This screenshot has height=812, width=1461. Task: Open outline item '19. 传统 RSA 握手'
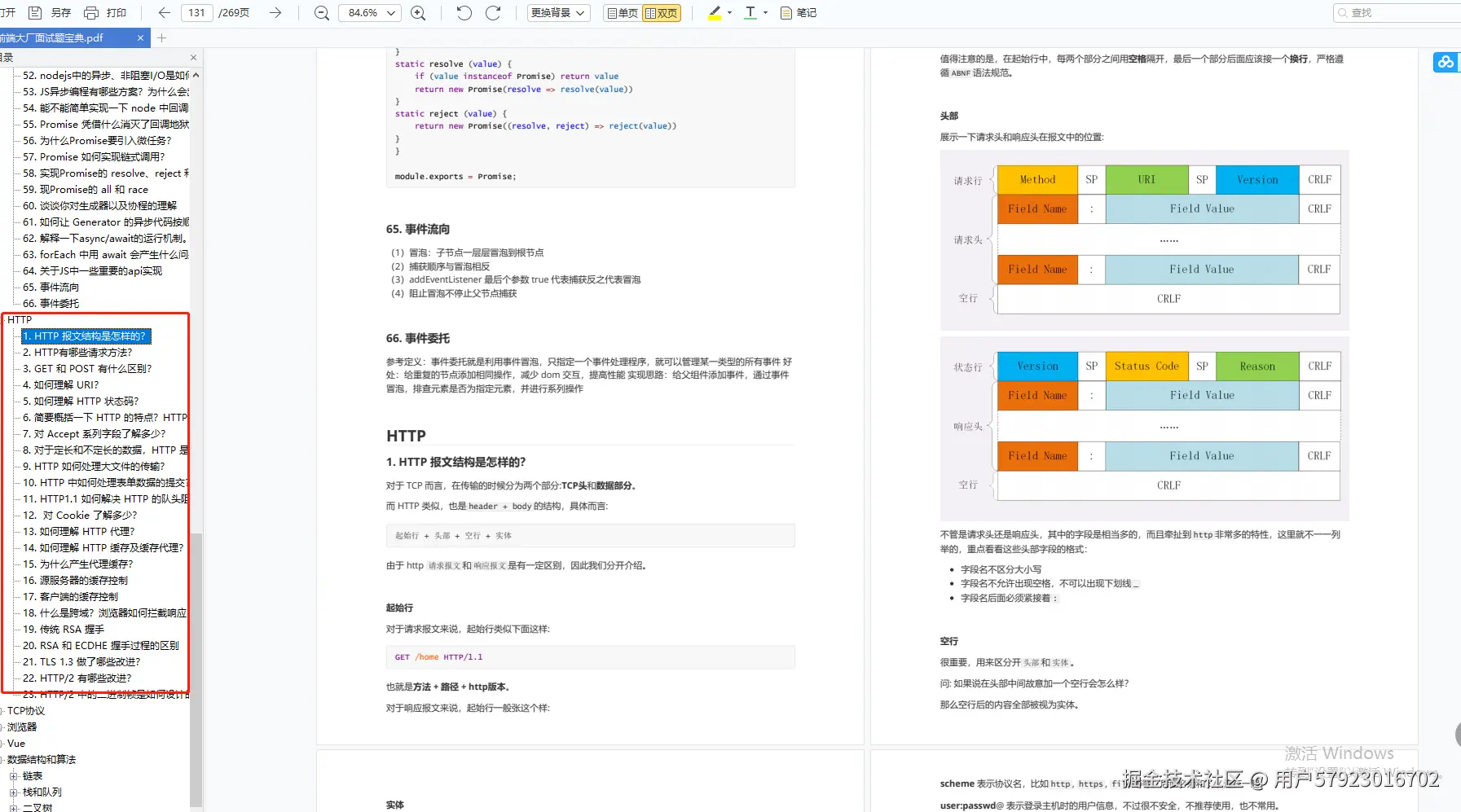tap(64, 630)
